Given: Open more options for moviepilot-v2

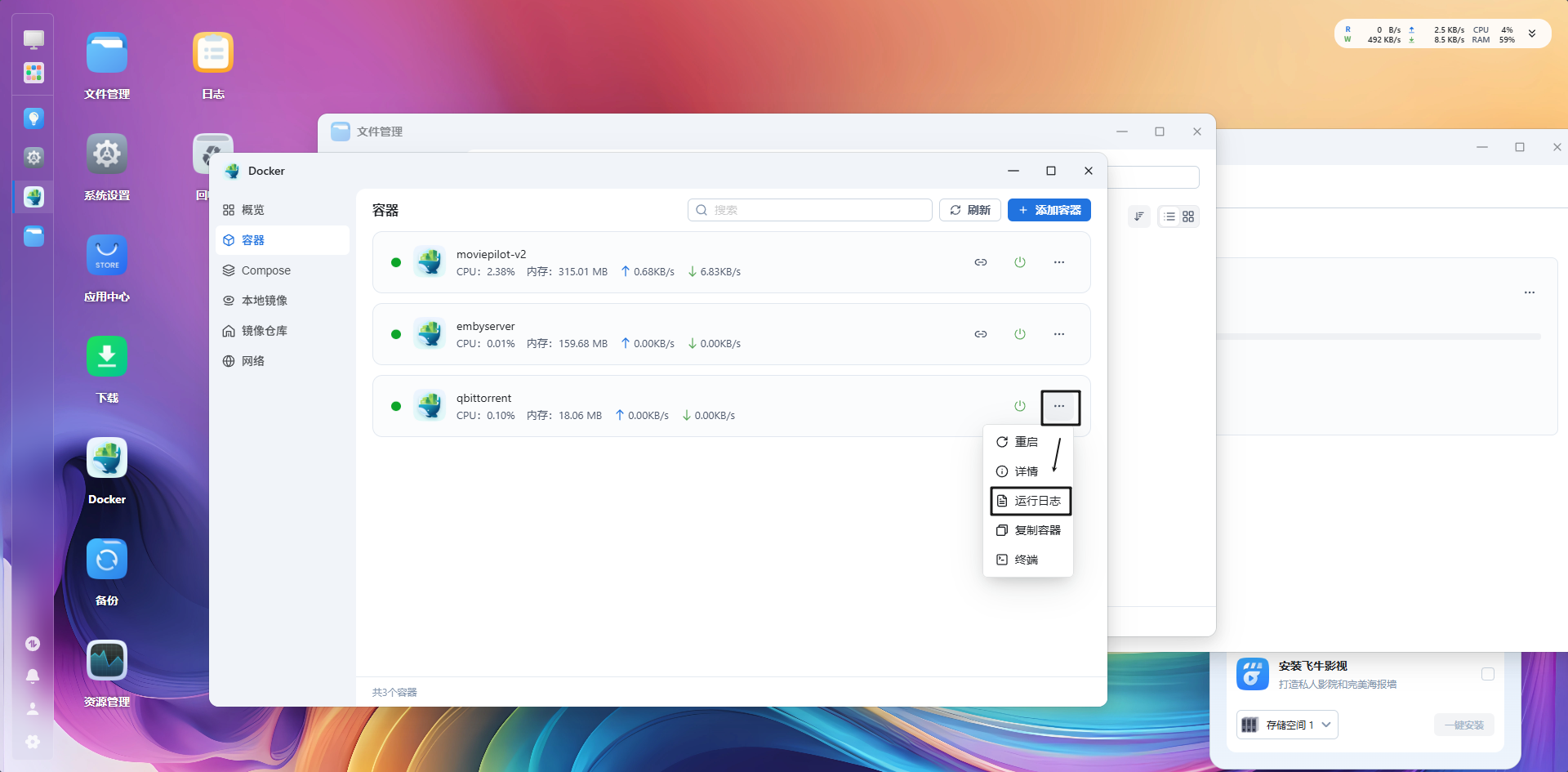Looking at the screenshot, I should [1058, 262].
